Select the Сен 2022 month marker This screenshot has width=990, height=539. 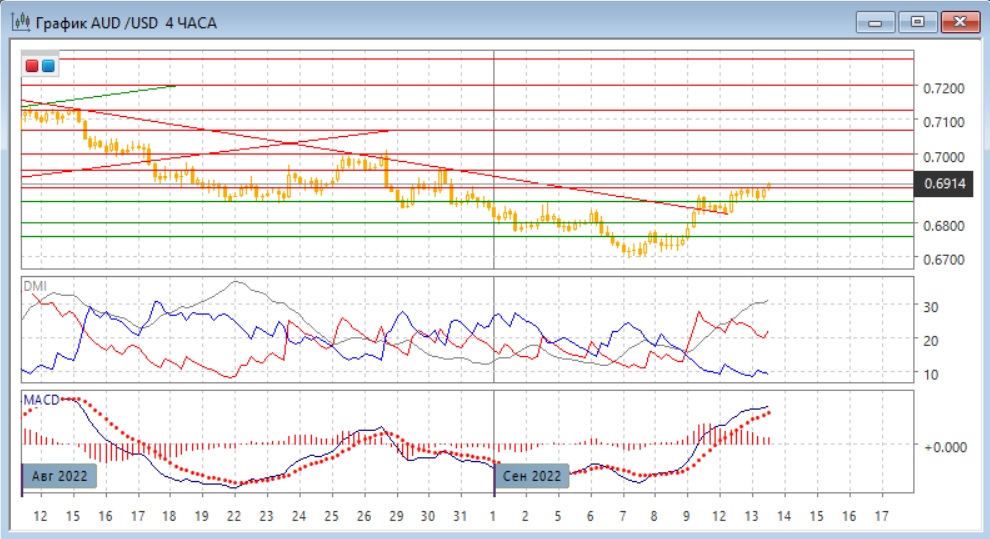[534, 476]
